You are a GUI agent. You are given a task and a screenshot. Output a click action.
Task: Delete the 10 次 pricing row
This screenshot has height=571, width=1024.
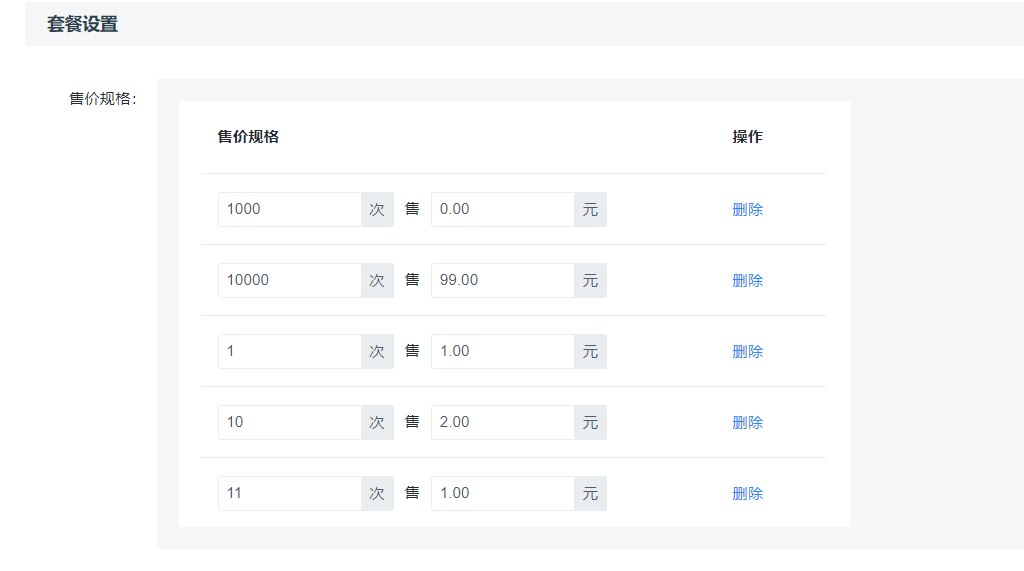[747, 423]
